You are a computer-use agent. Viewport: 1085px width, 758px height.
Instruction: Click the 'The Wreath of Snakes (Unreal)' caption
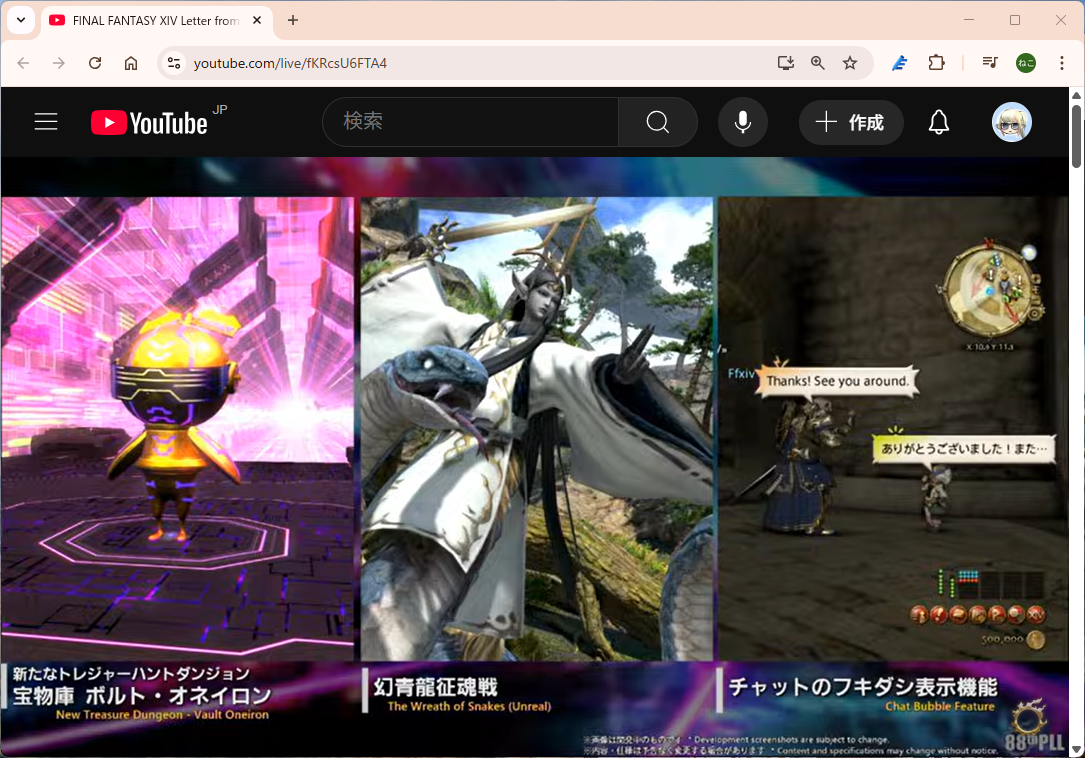coord(469,706)
